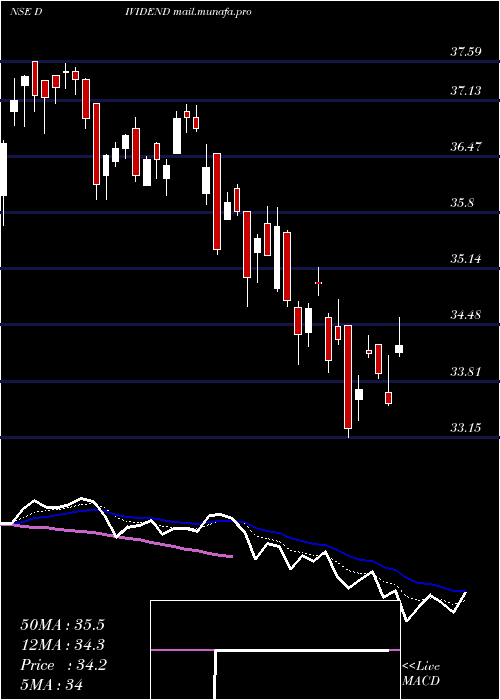Click the 33.81 price level label

tap(466, 371)
